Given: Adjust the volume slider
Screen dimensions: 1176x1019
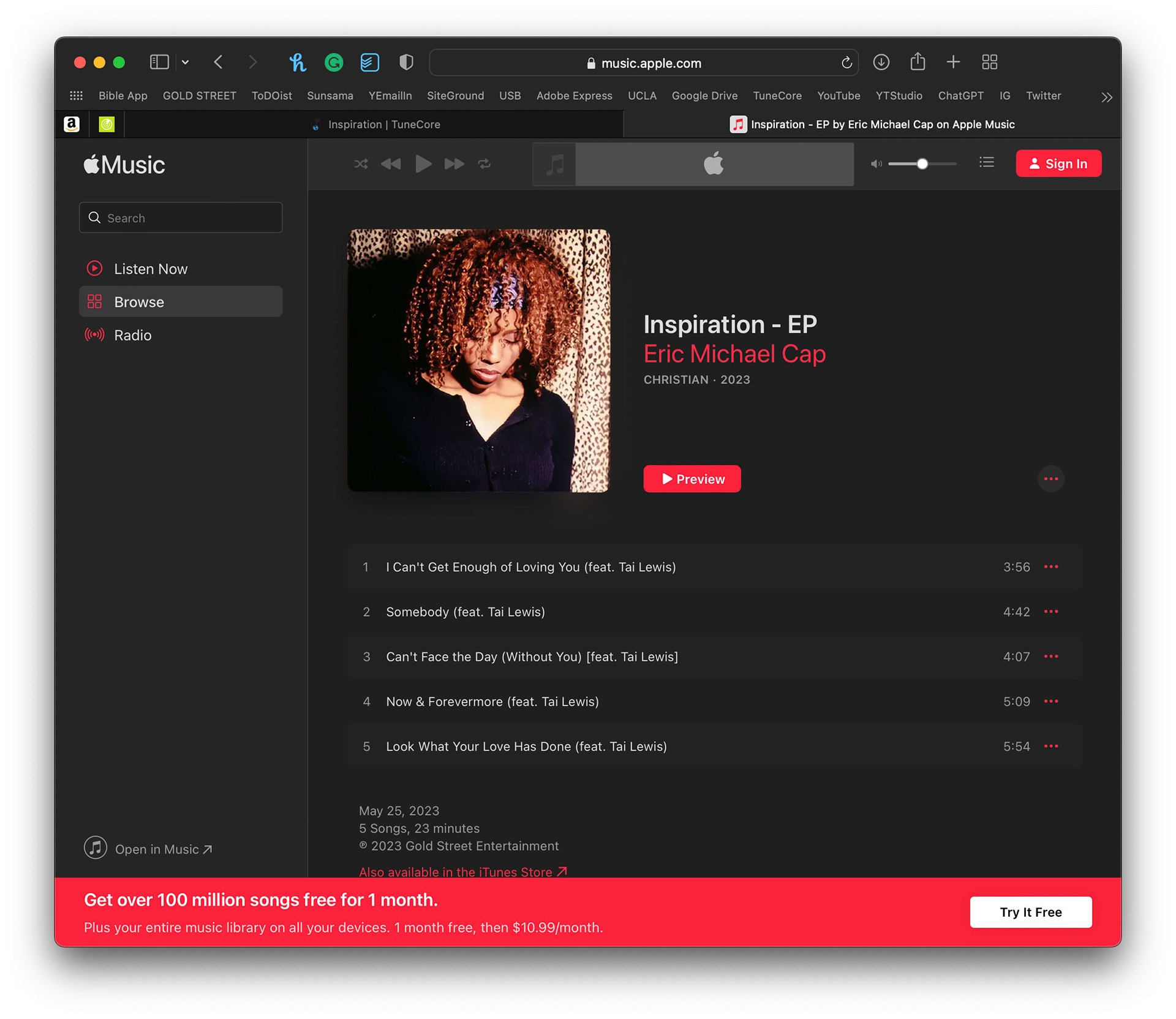Looking at the screenshot, I should point(922,164).
